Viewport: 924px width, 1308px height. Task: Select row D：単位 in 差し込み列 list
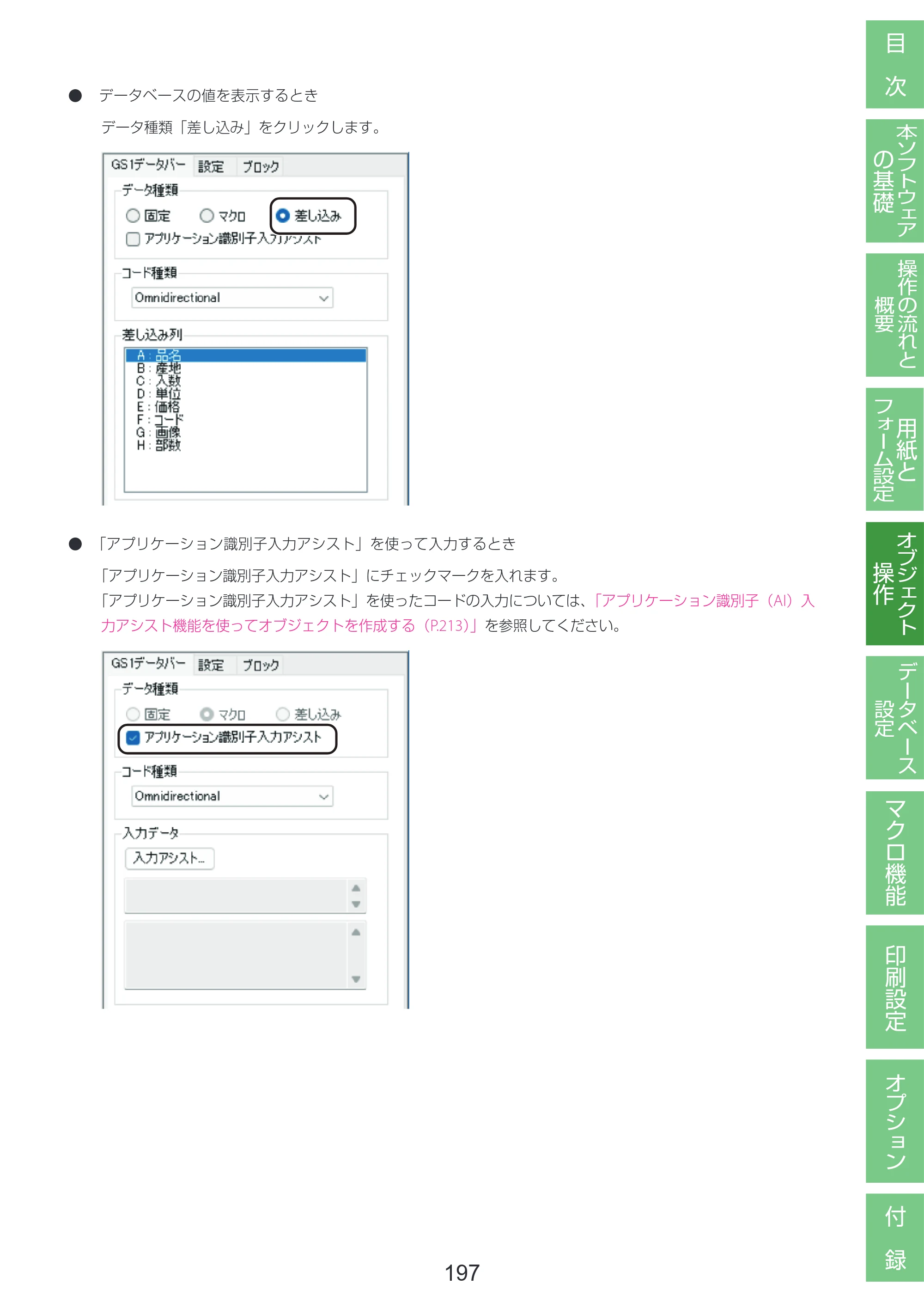click(x=245, y=394)
